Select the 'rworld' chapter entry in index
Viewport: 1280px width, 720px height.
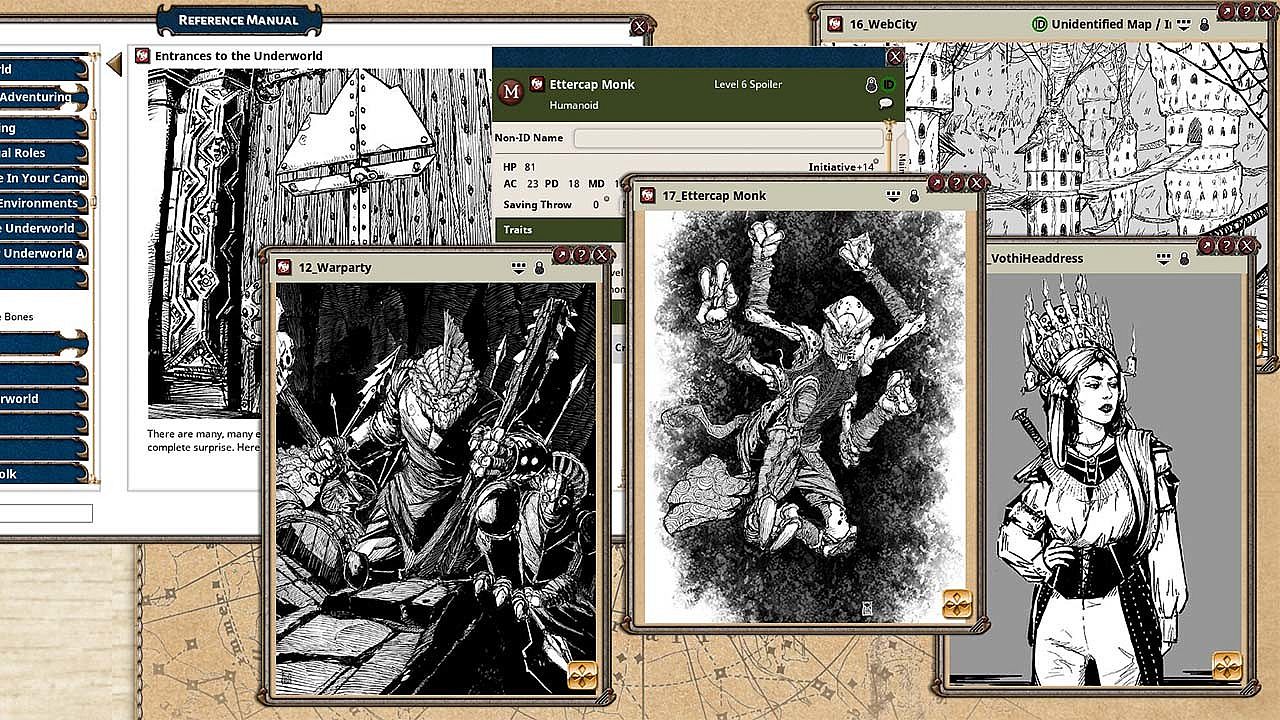point(42,399)
